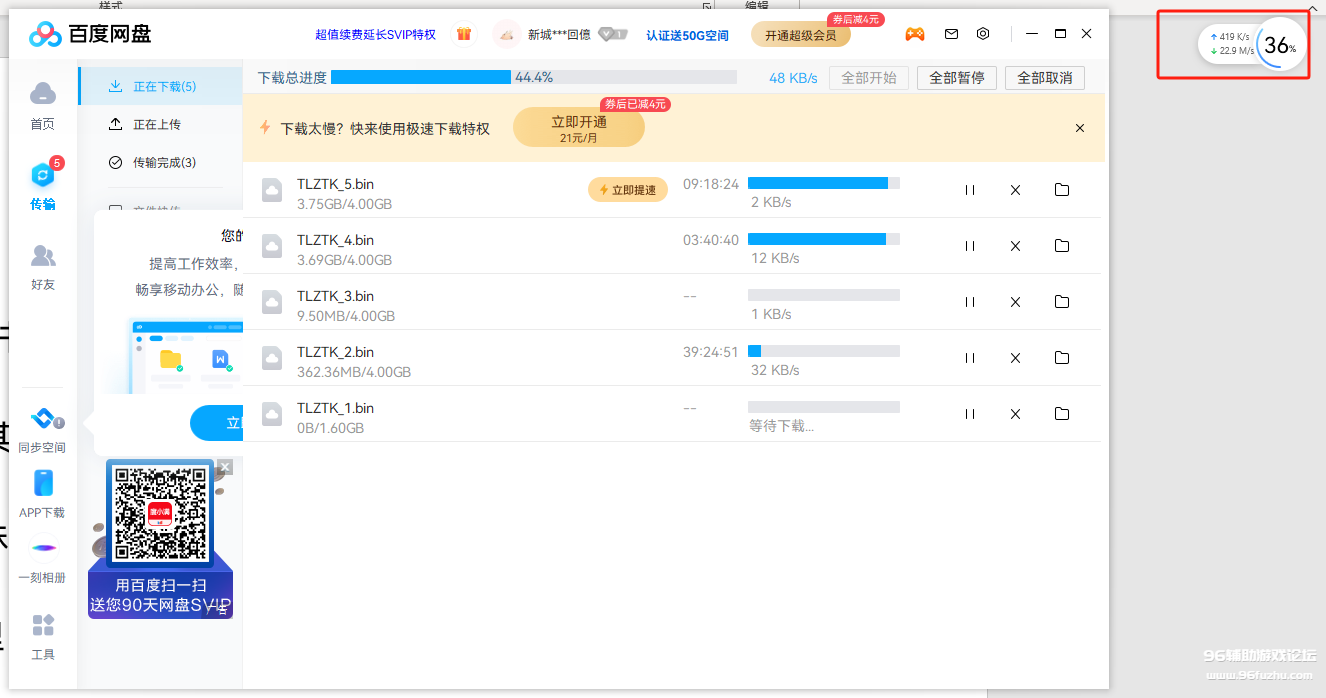Cancel the TLZTK_1.bin download
The image size is (1326, 698).
pyautogui.click(x=1015, y=414)
